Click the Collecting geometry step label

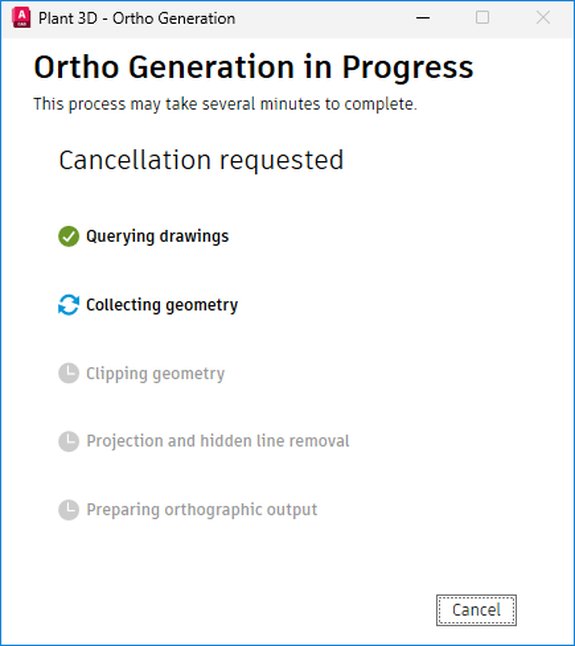(162, 305)
